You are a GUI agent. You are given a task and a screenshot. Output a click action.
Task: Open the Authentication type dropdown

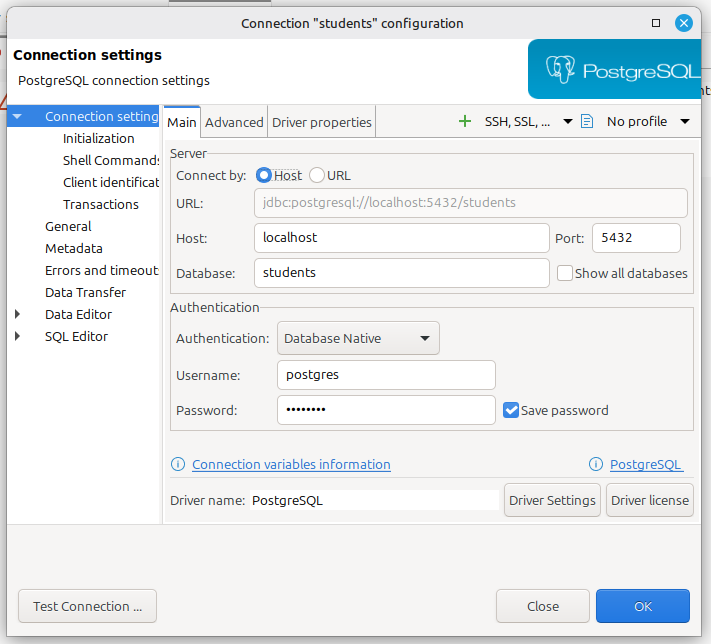pyautogui.click(x=358, y=338)
